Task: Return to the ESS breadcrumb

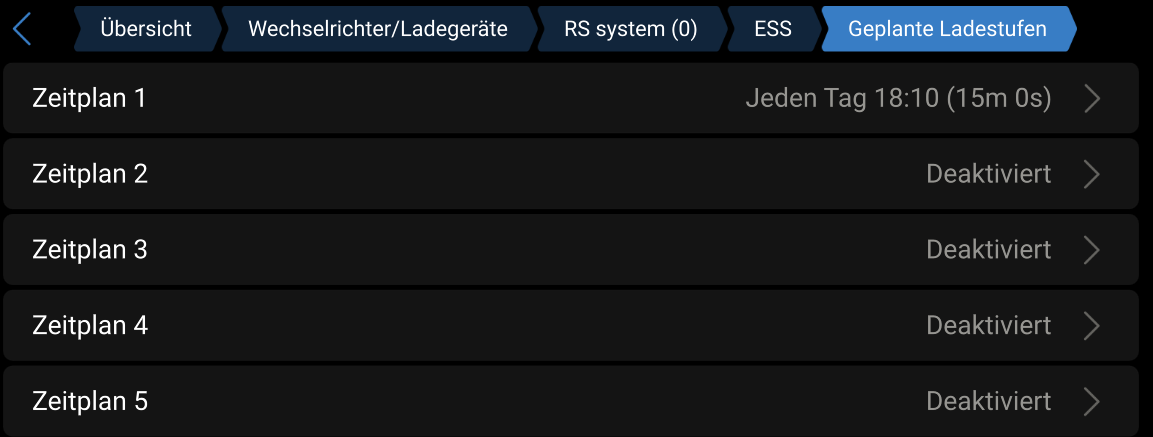Action: [x=772, y=29]
